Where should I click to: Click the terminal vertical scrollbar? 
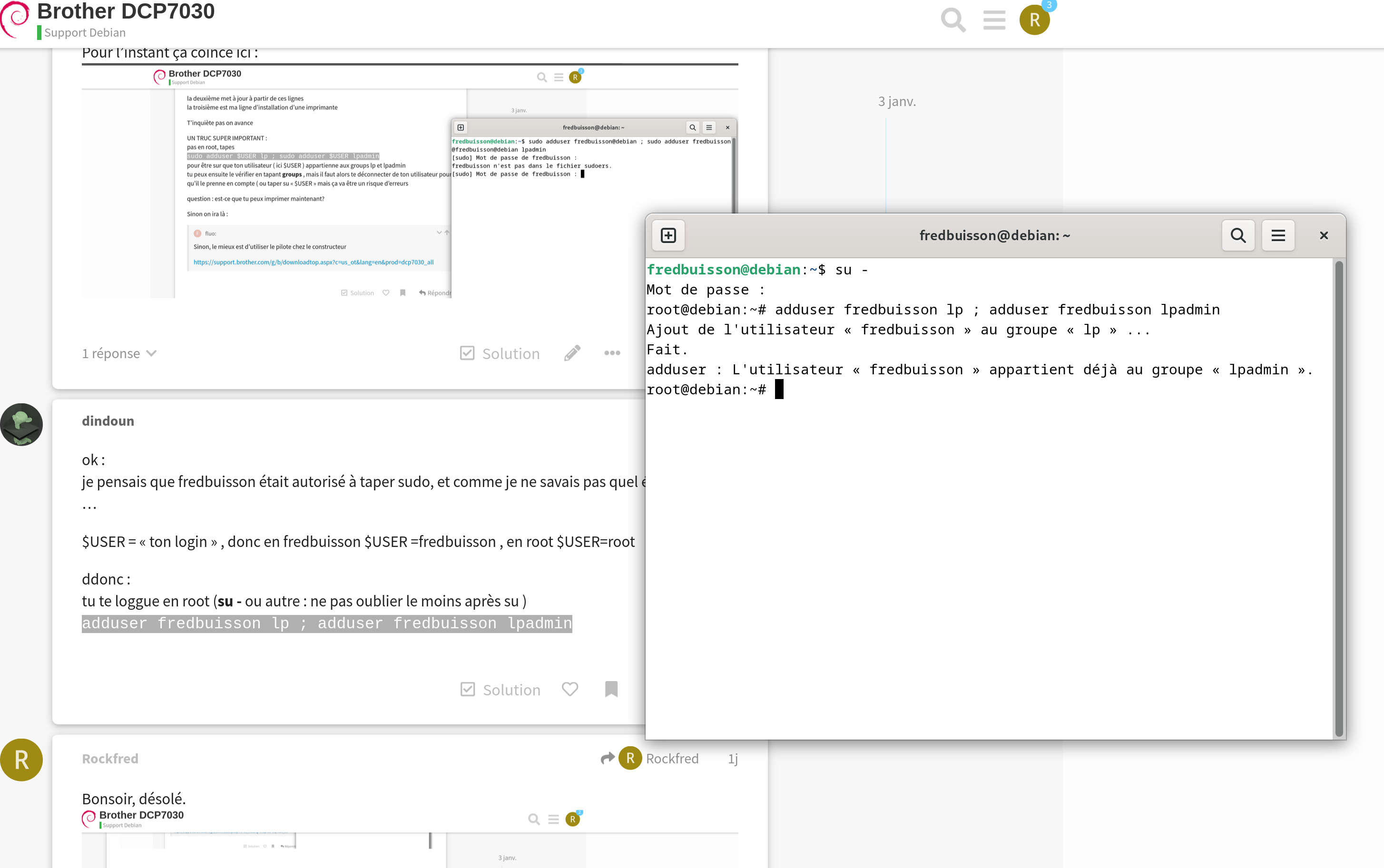click(x=1339, y=498)
